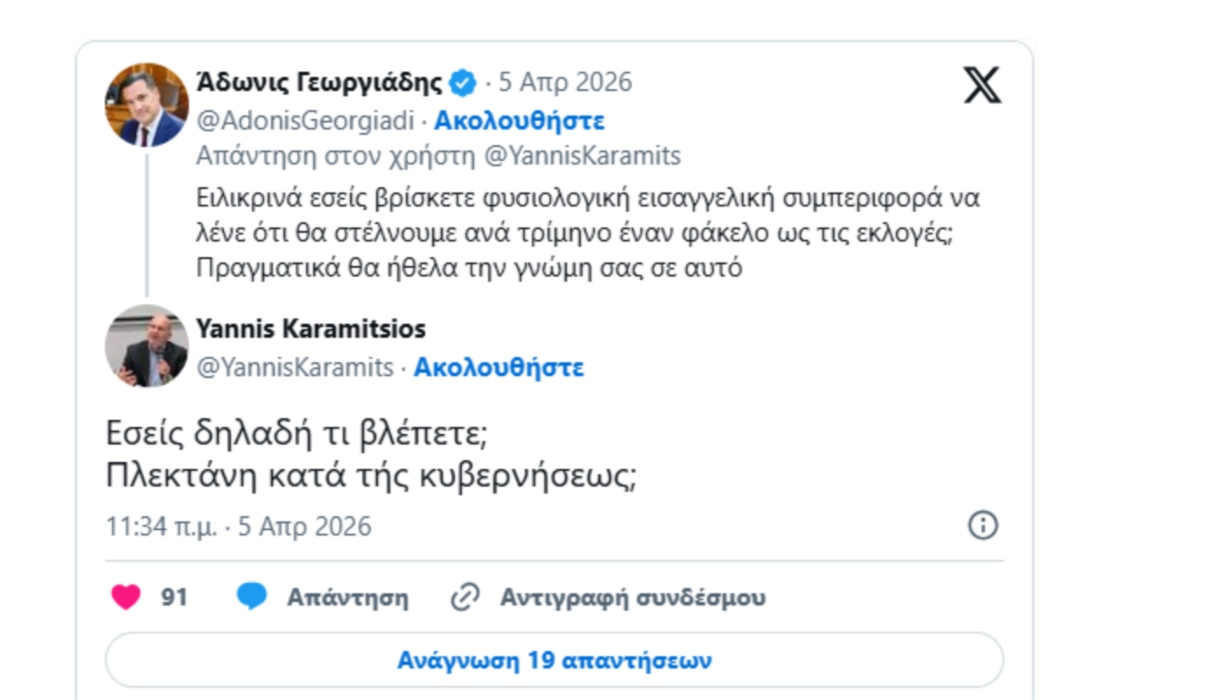Viewport: 1223px width, 700px height.
Task: Click the @YannisKaramits handle under Yannis's name
Action: point(295,367)
